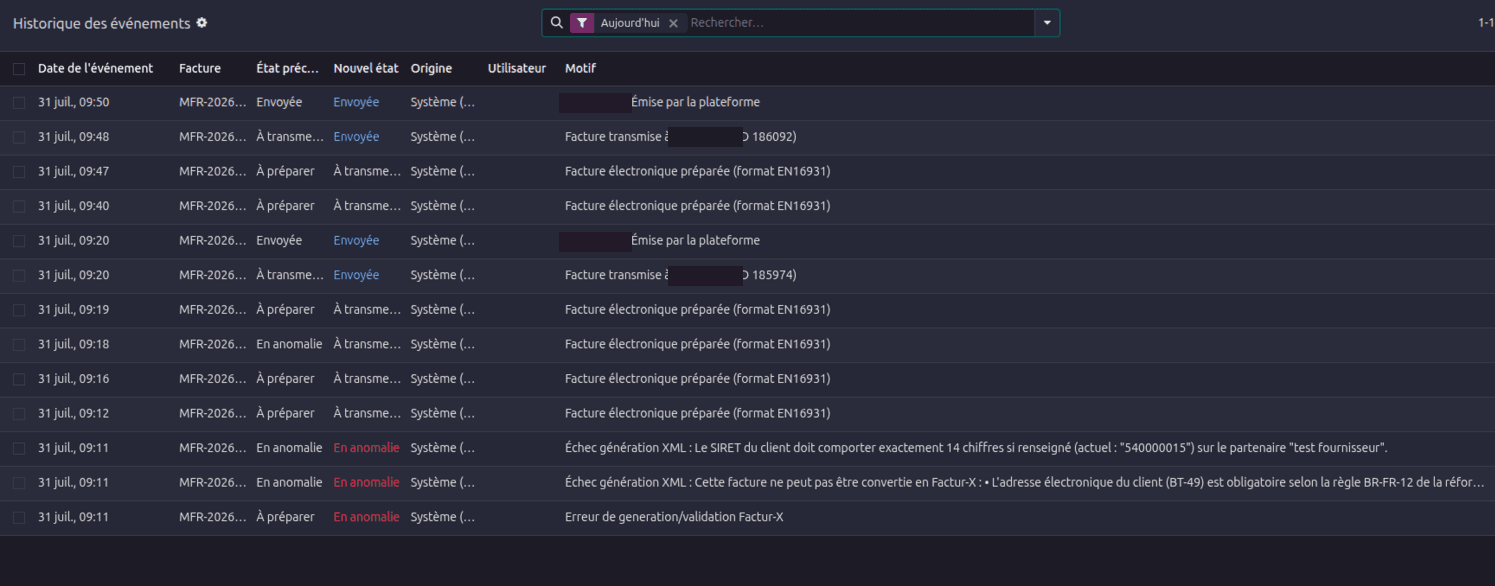This screenshot has width=1495, height=586.
Task: Sort by Date de l'événement column
Action: coord(95,68)
